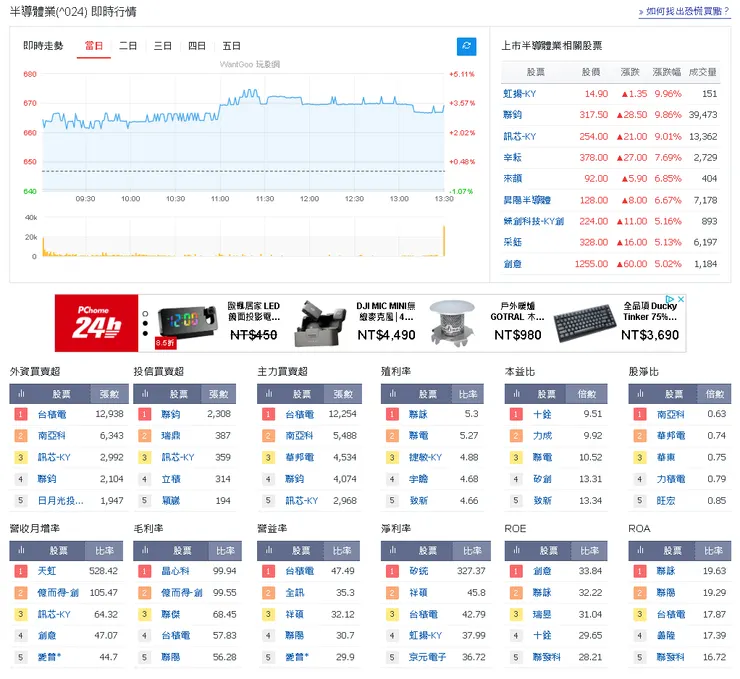This screenshot has width=740, height=679.
Task: Click bar-chart icon in ROA table header
Action: [640, 550]
